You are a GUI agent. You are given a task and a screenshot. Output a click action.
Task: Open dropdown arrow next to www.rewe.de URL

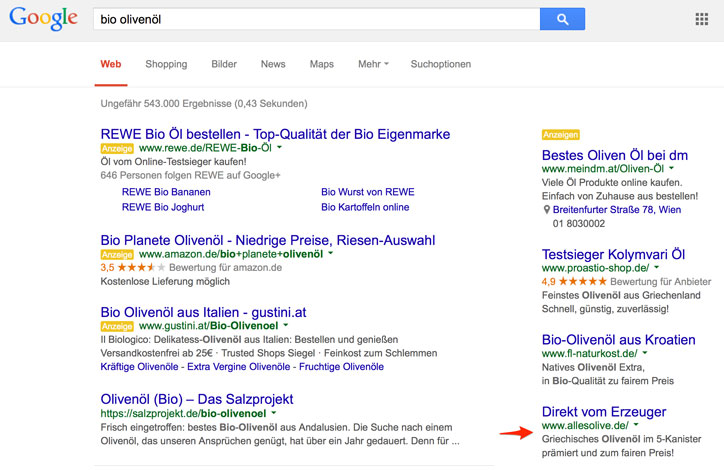click(x=280, y=148)
